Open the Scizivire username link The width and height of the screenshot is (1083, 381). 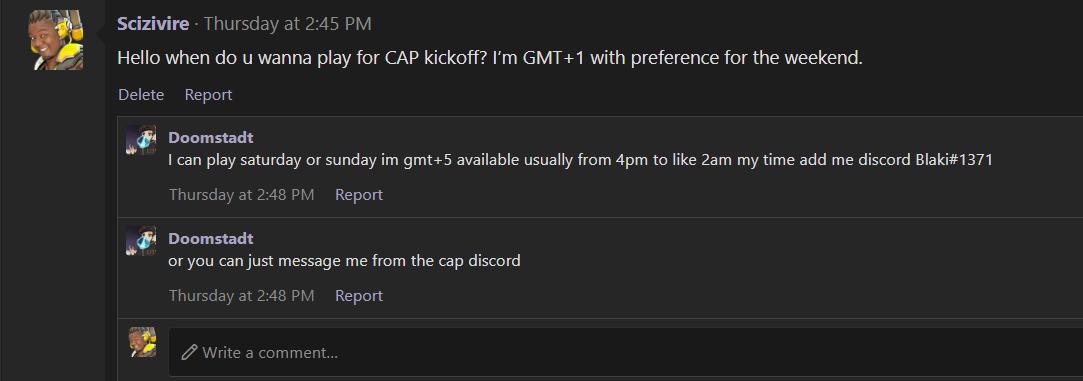click(153, 24)
